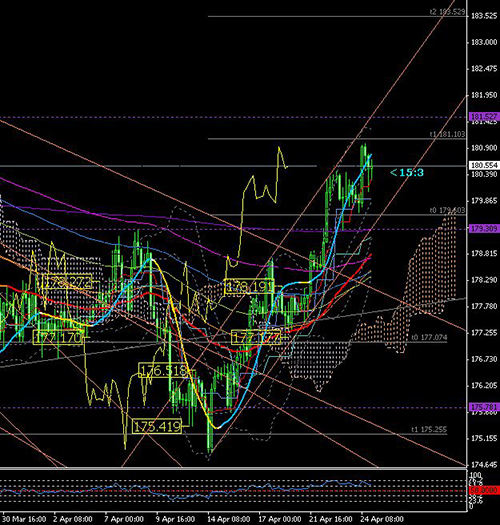500x525 pixels.
Task: Click the 175.781 purple price tag
Action: (x=485, y=407)
